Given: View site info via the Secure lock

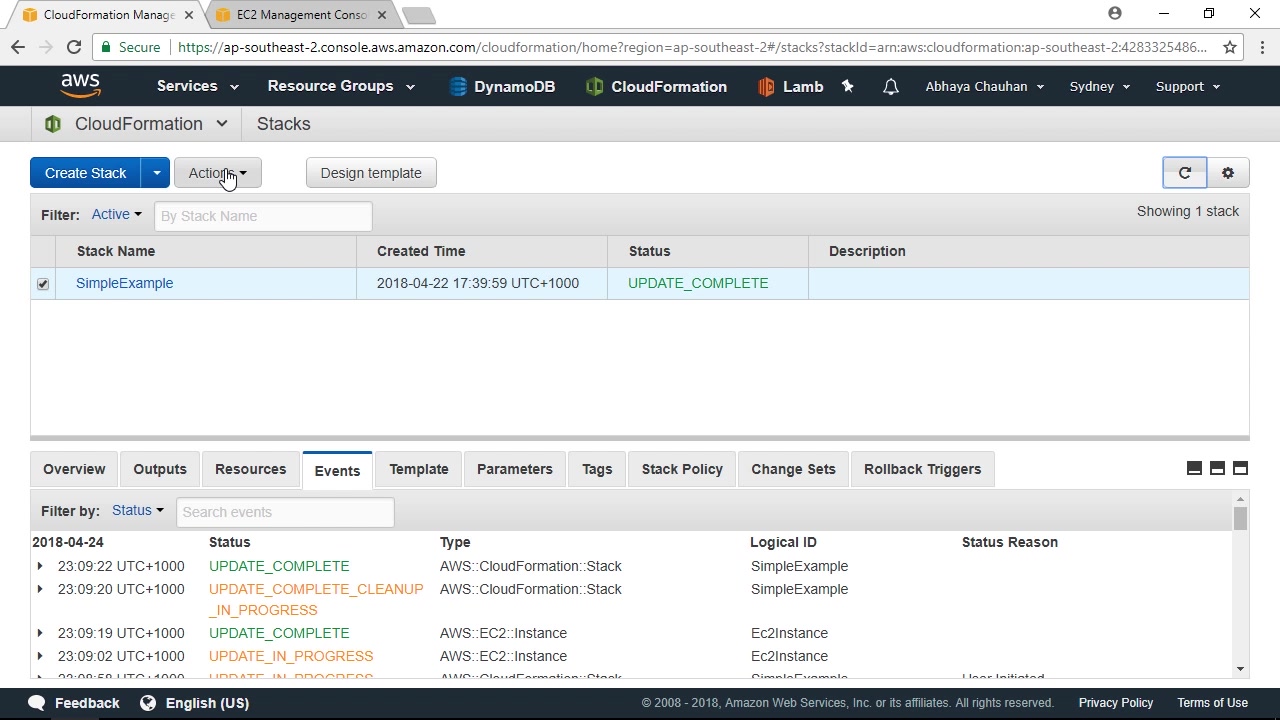Looking at the screenshot, I should 131,47.
